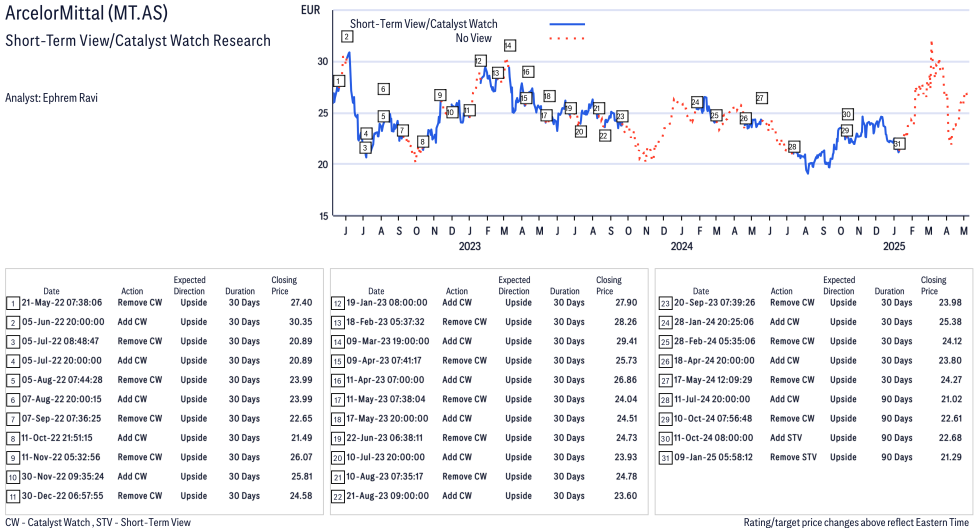Image resolution: width=979 pixels, height=528 pixels.
Task: Click chart marker 18 on the graph
Action: point(548,96)
